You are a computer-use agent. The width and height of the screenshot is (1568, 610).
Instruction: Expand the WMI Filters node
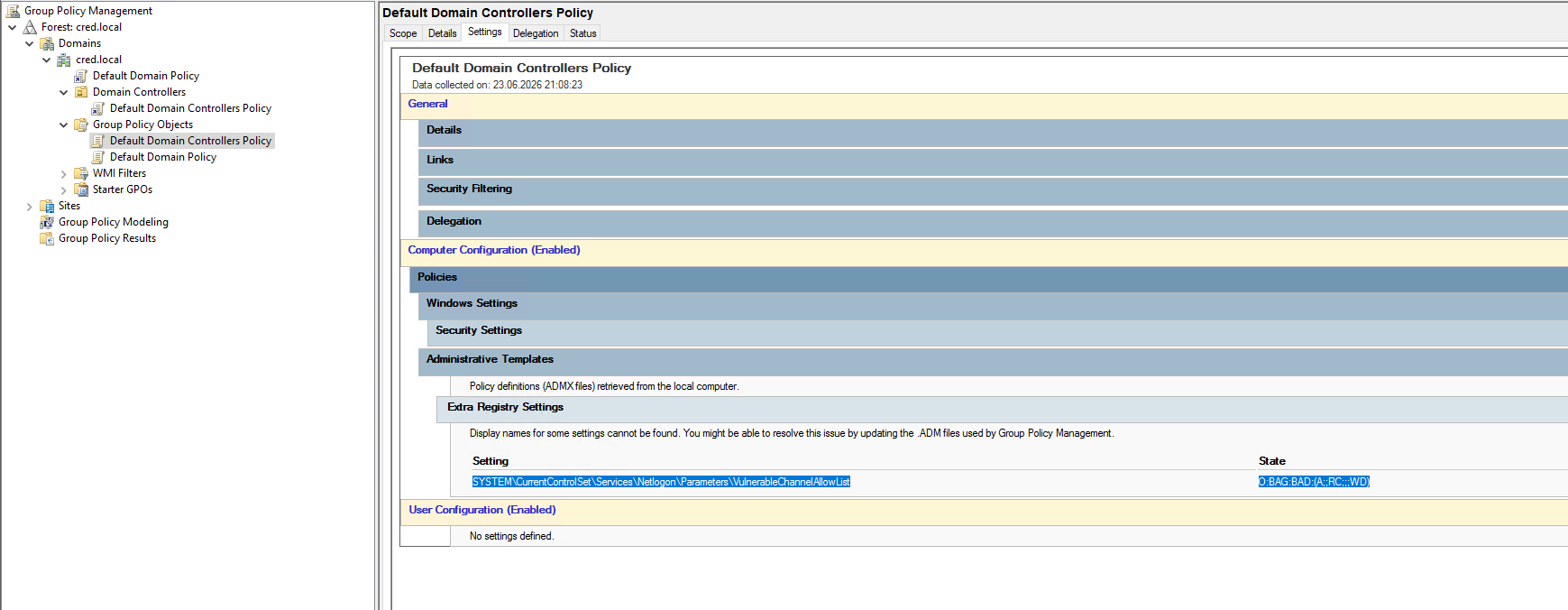(x=64, y=174)
